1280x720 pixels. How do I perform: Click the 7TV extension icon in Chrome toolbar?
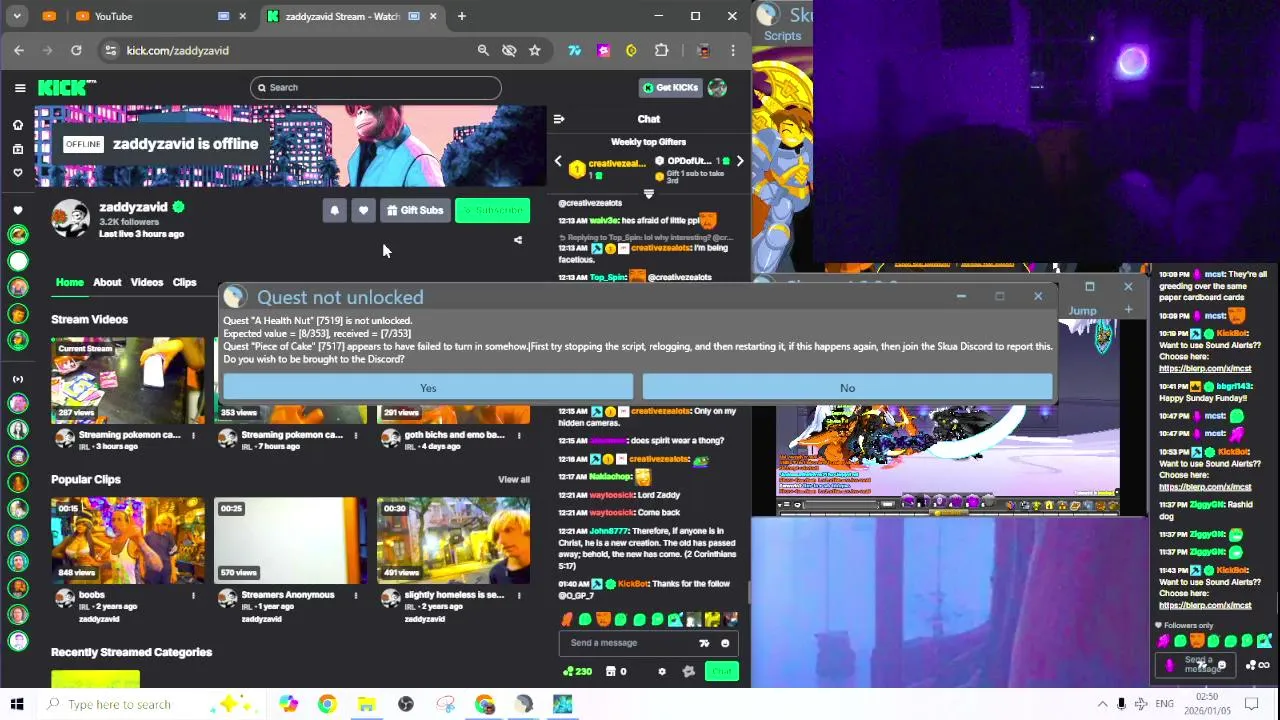click(575, 50)
